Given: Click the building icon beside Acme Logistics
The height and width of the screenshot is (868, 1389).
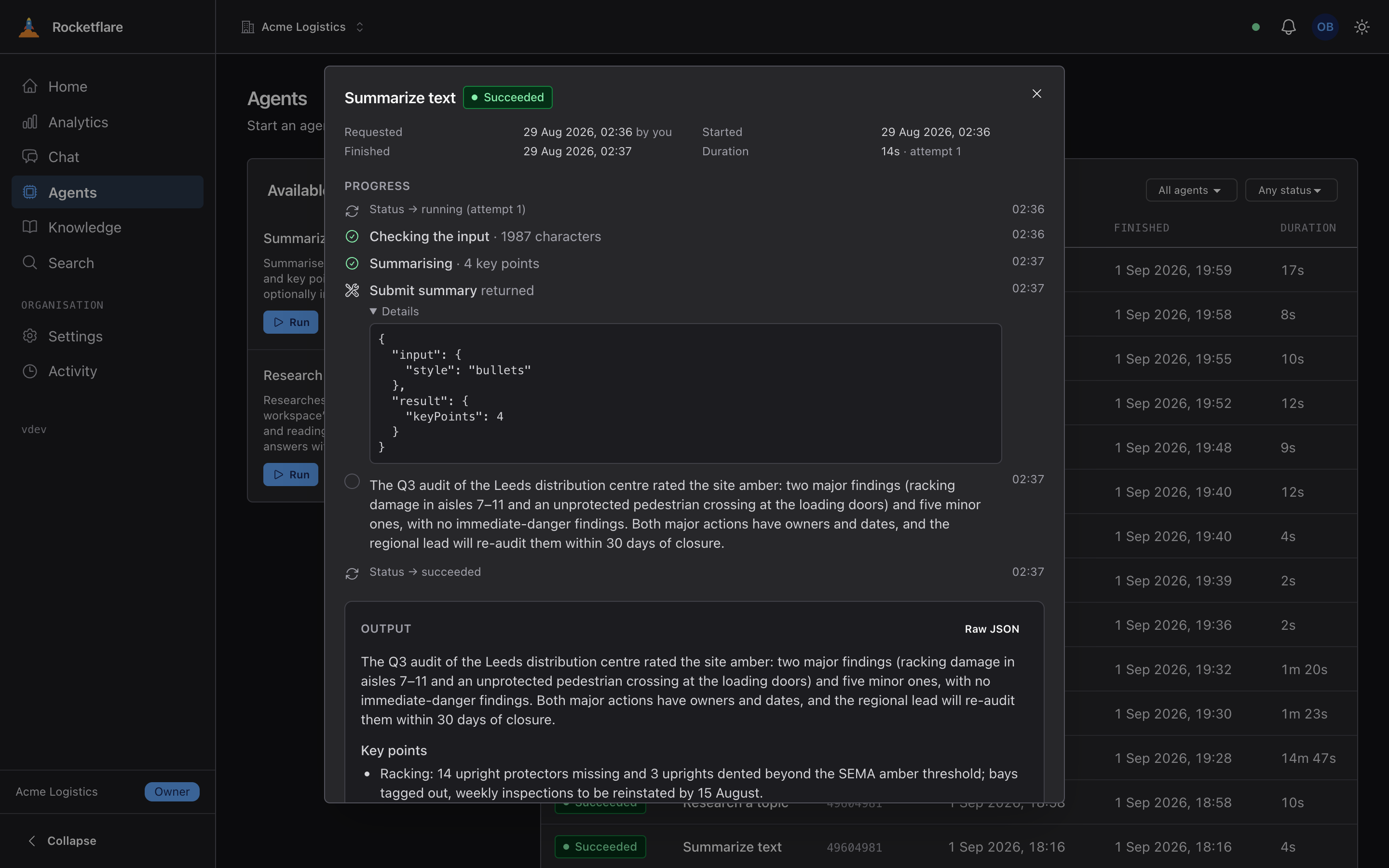Looking at the screenshot, I should pyautogui.click(x=247, y=27).
